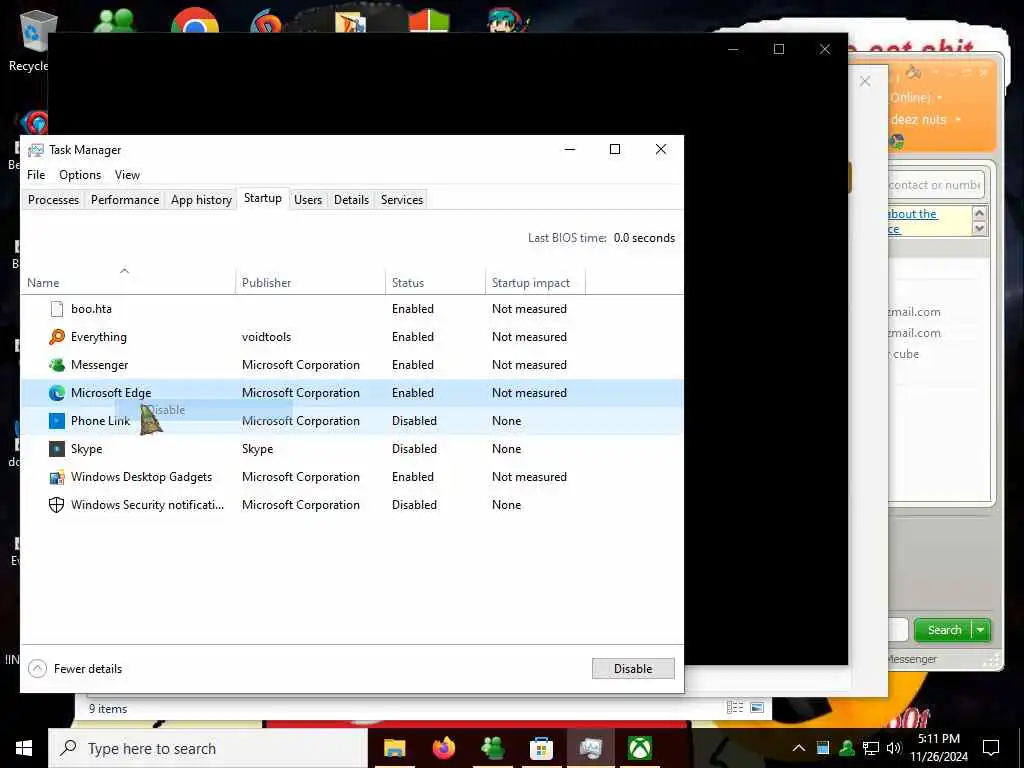This screenshot has width=1024, height=768.
Task: Sort by the Status column header
Action: [435, 282]
